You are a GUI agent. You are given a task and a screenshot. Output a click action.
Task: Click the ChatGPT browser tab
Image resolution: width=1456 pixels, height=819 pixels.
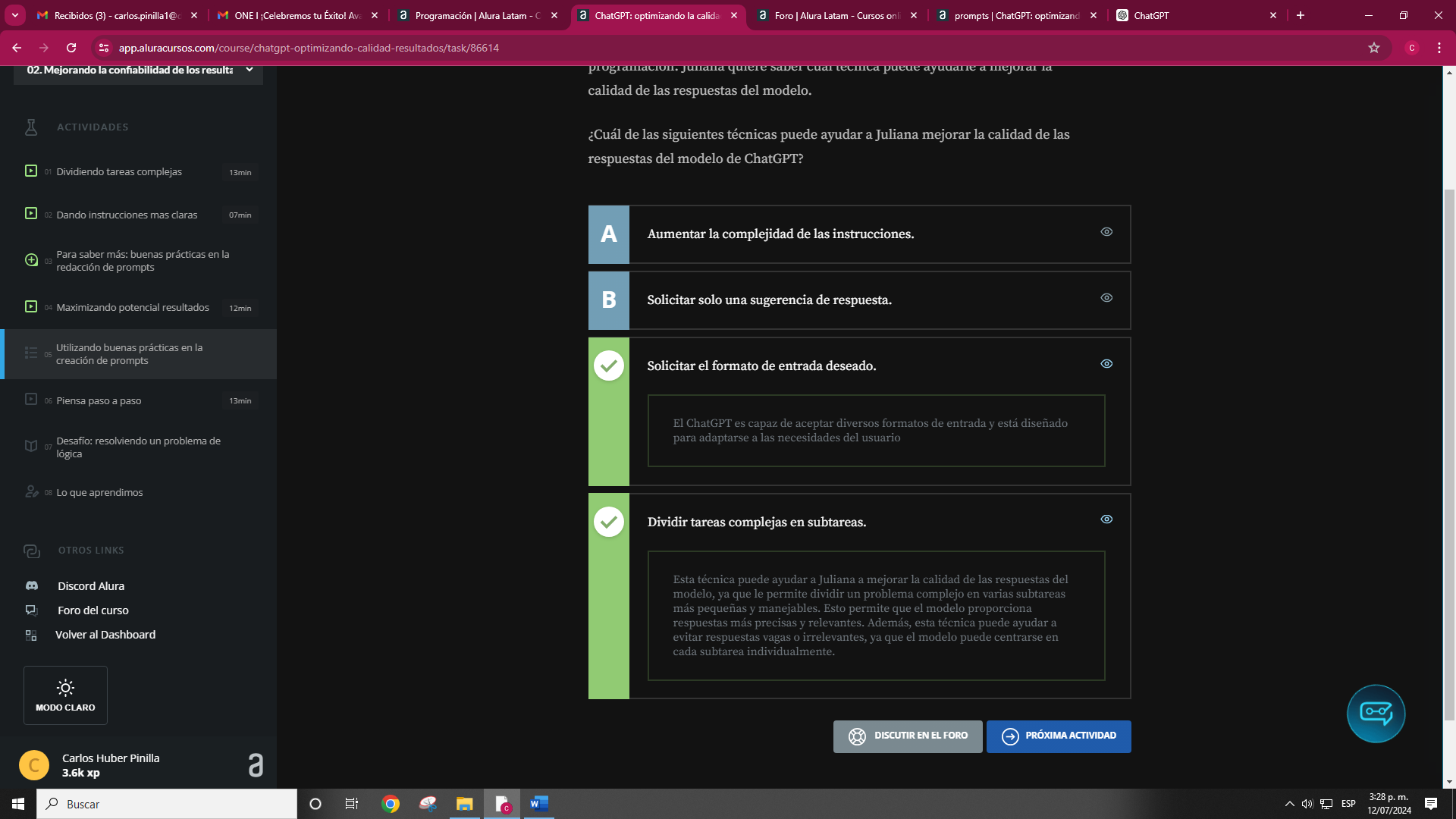1188,15
